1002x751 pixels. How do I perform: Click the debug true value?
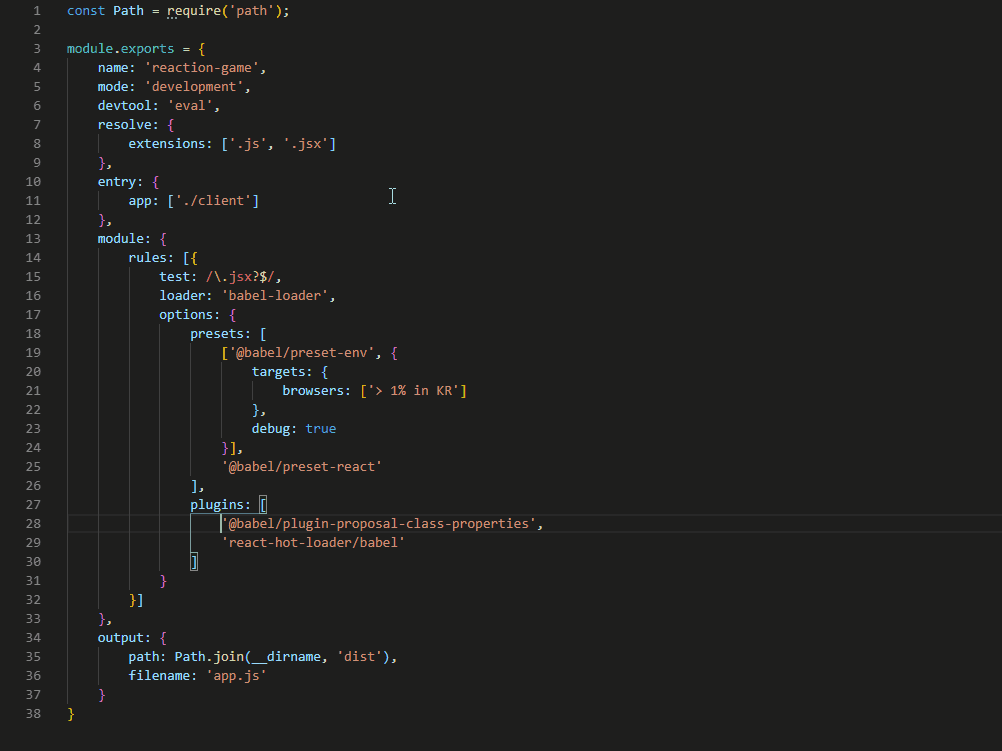(x=321, y=429)
